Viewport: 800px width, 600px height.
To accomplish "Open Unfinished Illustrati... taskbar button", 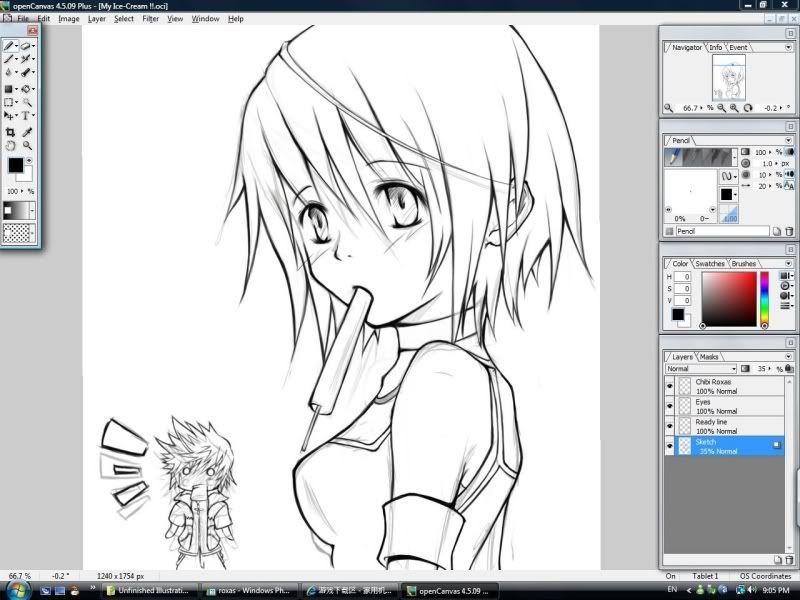I will click(151, 590).
